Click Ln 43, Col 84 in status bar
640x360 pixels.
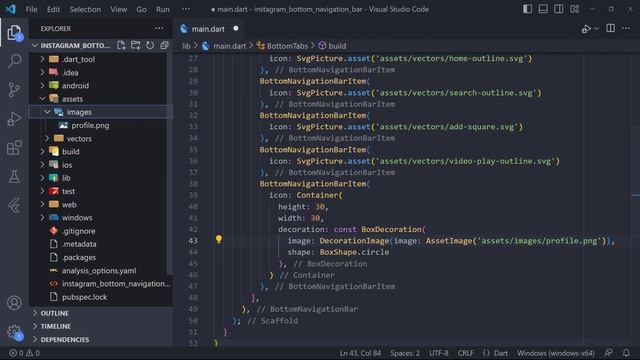pos(360,353)
